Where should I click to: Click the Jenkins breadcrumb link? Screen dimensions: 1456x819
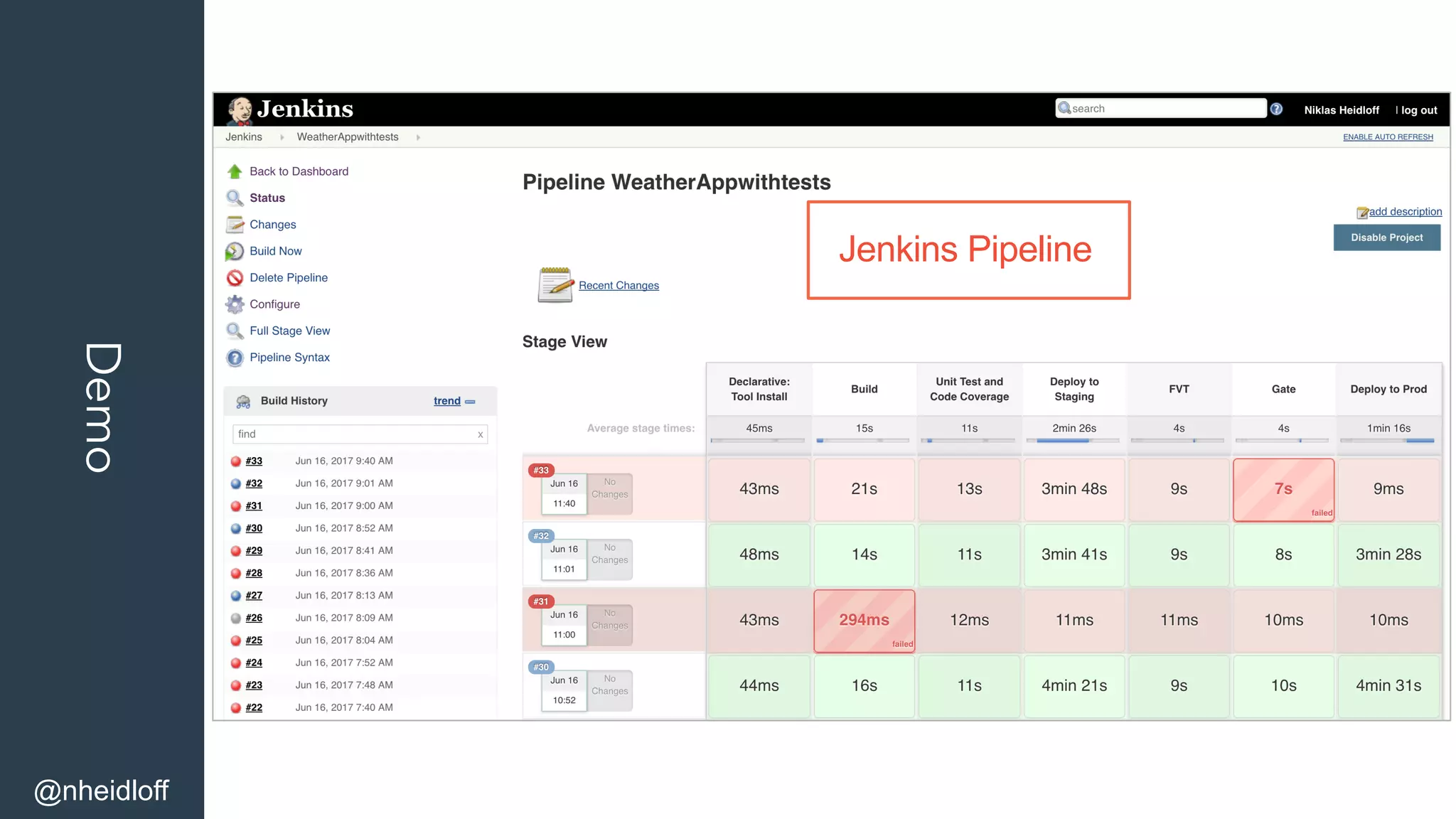coord(244,137)
